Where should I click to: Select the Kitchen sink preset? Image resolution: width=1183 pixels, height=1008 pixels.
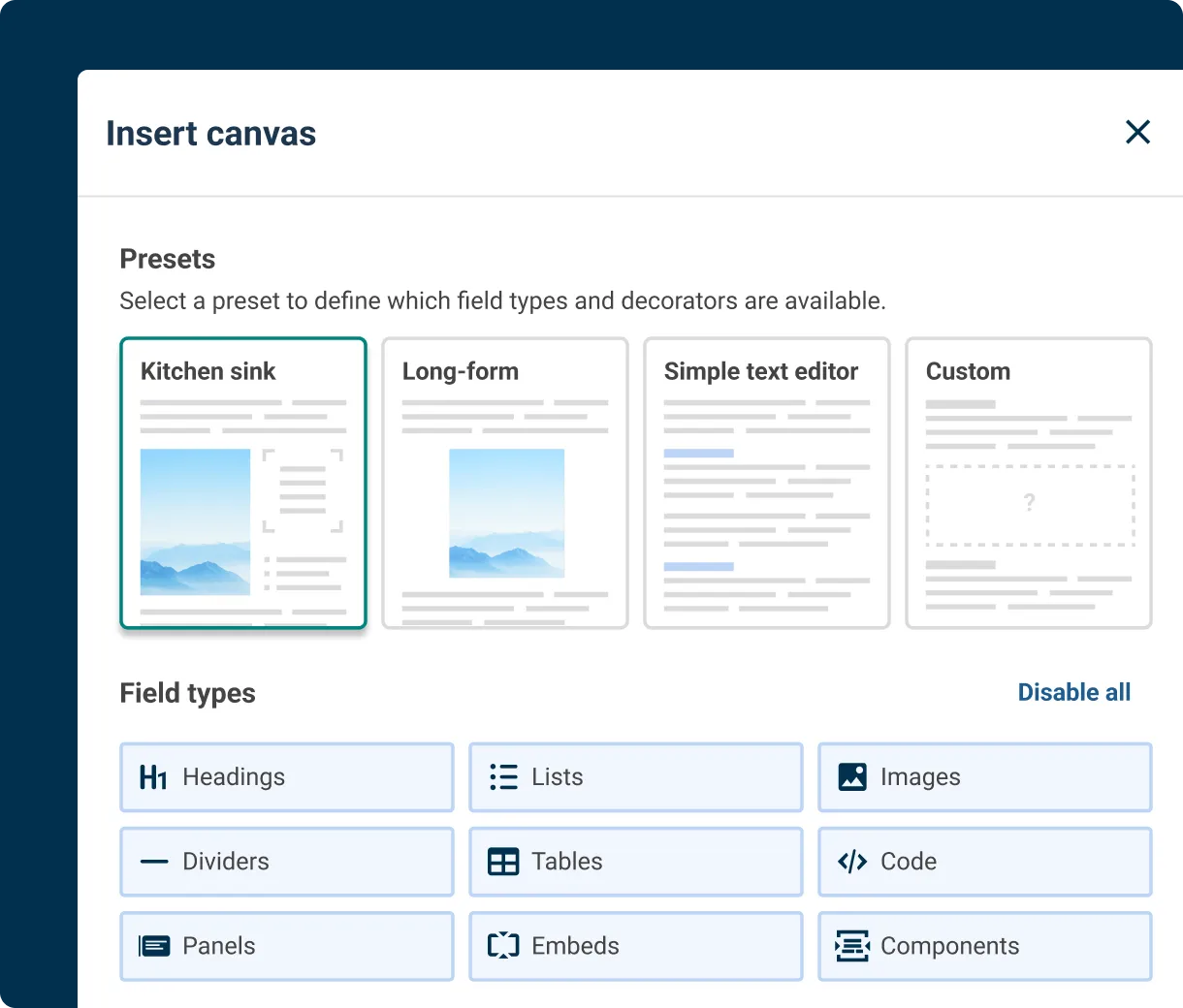(242, 483)
